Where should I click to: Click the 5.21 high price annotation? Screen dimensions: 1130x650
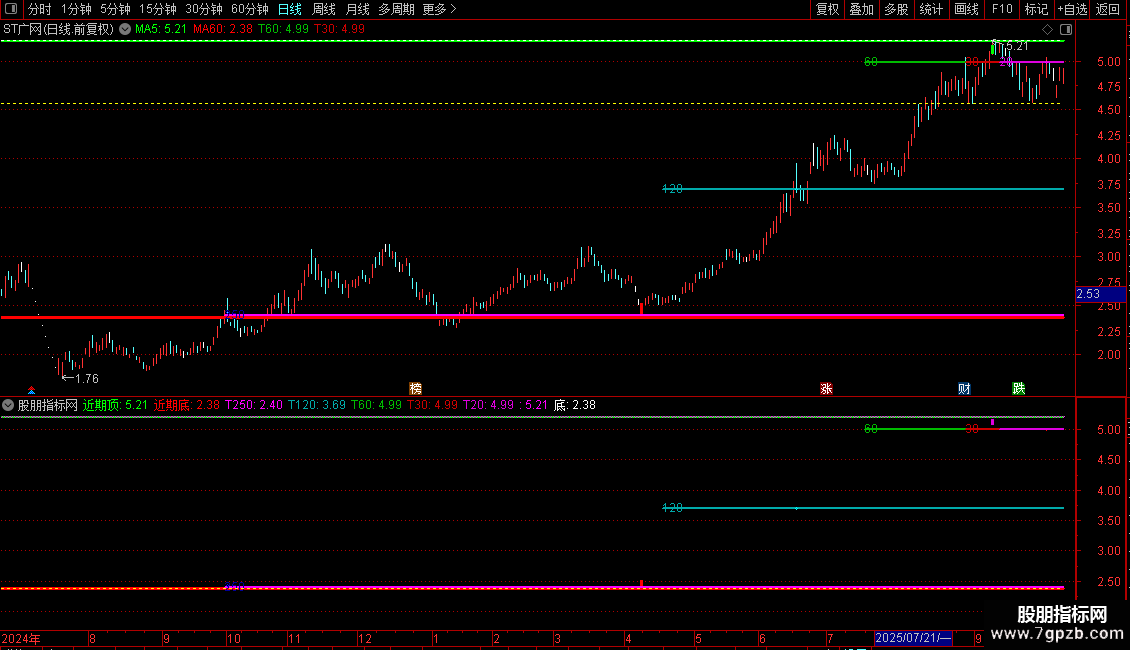click(1017, 46)
